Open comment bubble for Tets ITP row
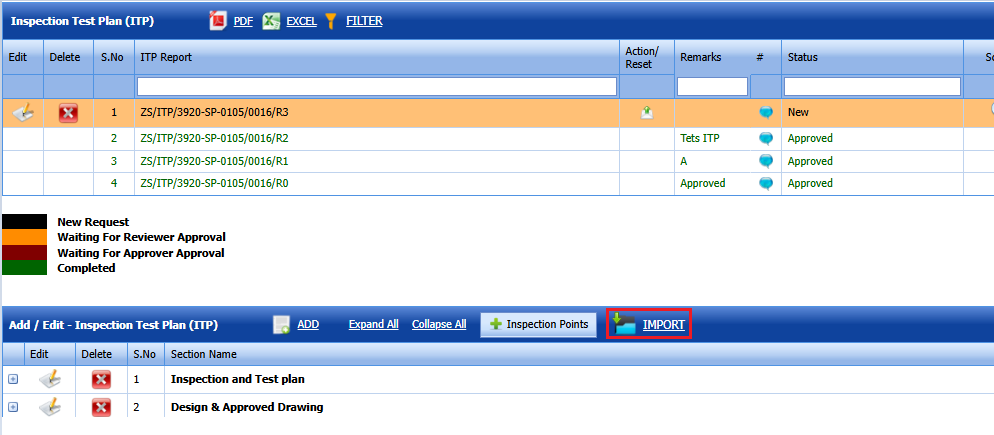 [766, 138]
